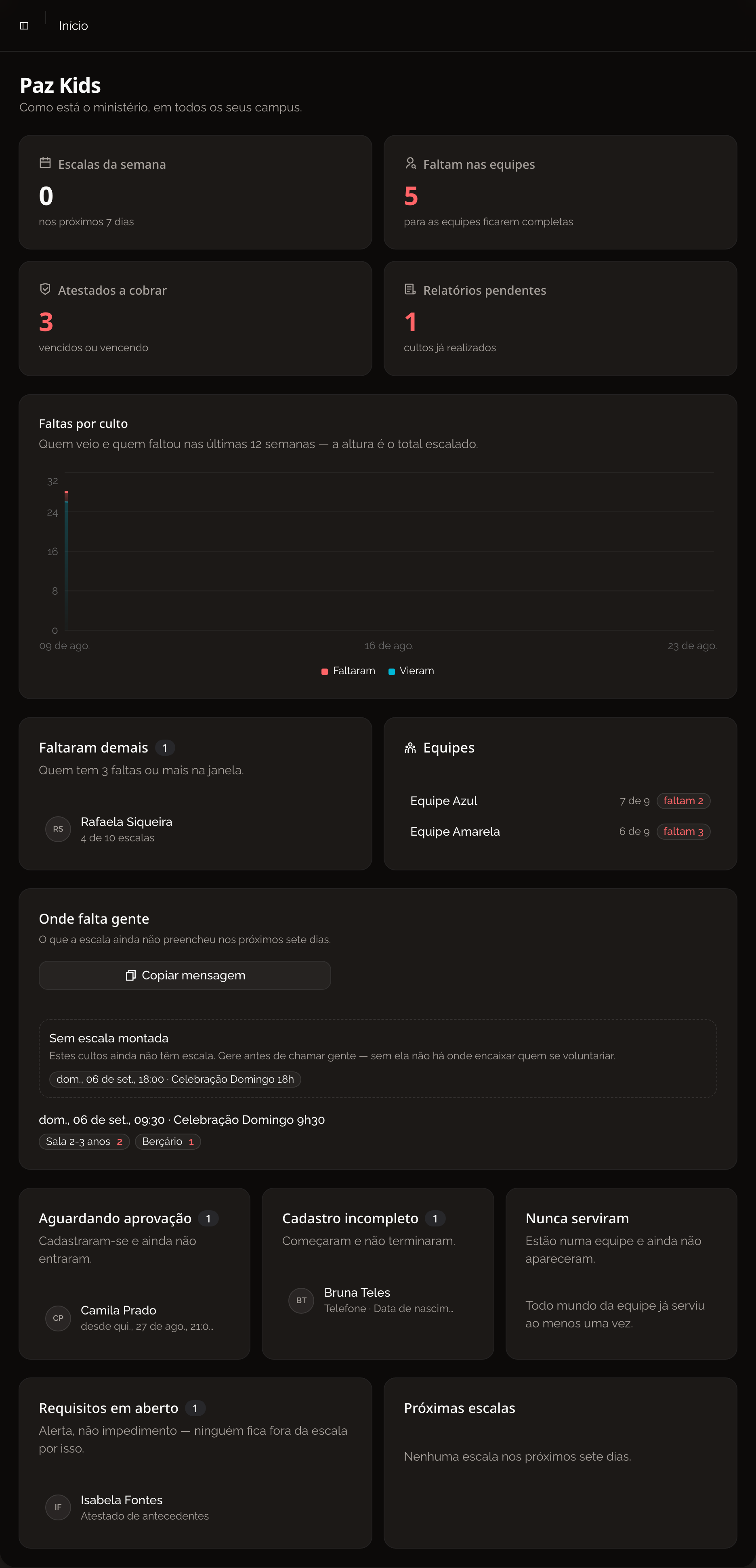Click the BT avatar of Bruna Teles
The width and height of the screenshot is (756, 1568).
[x=301, y=1300]
